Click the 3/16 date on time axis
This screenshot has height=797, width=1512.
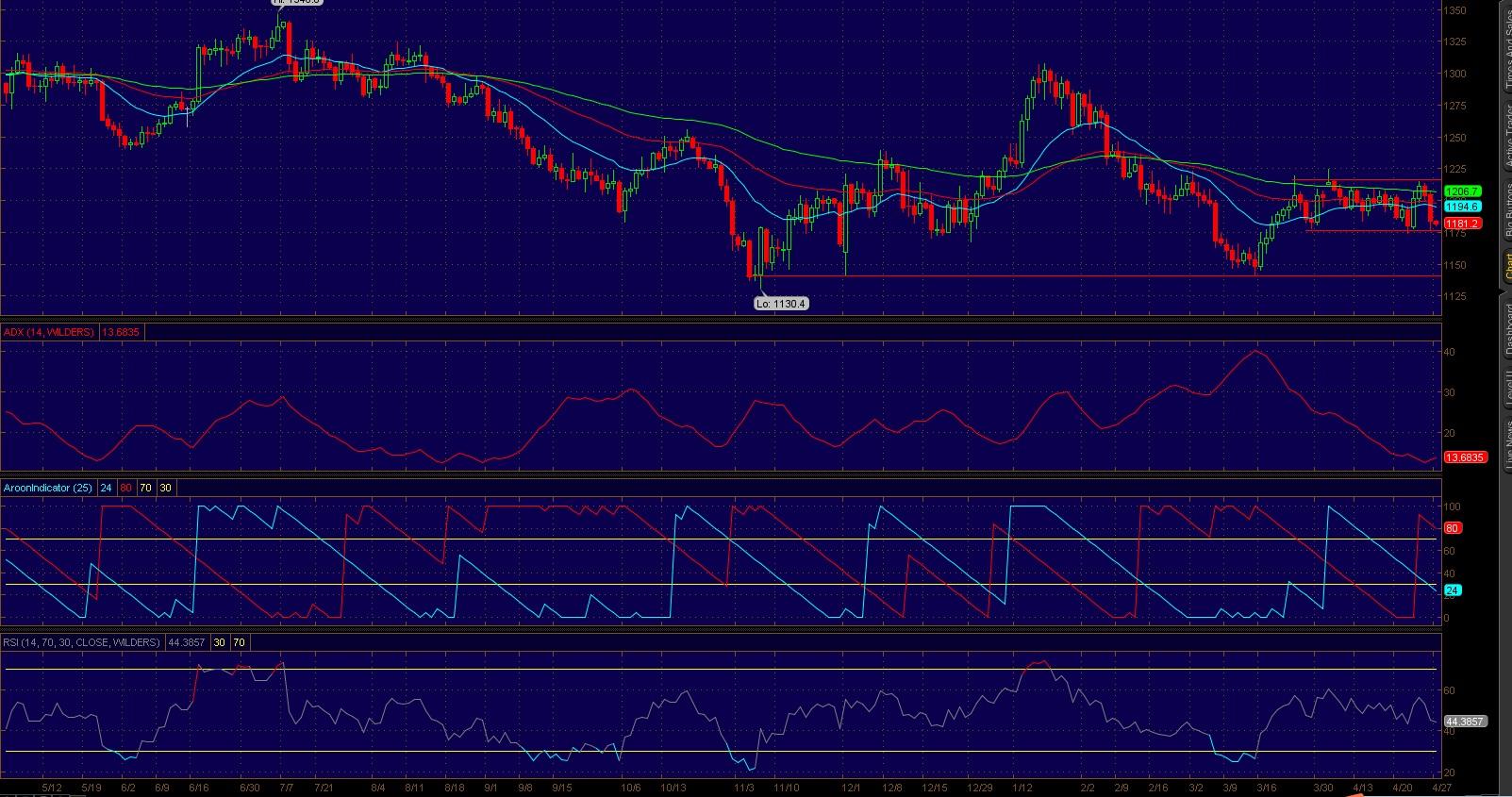1267,787
